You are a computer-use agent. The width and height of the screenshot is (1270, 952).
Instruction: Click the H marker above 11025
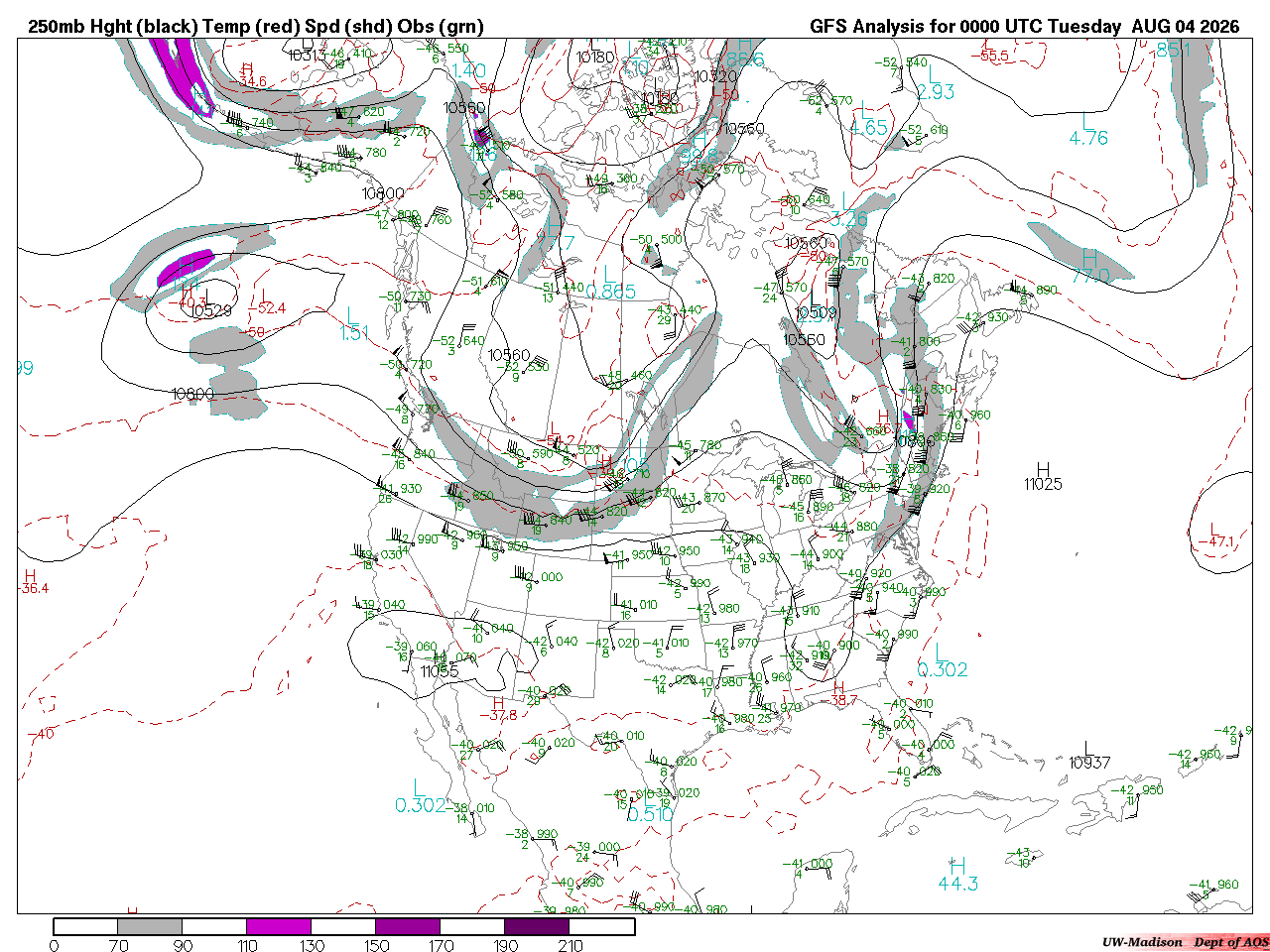click(1043, 468)
